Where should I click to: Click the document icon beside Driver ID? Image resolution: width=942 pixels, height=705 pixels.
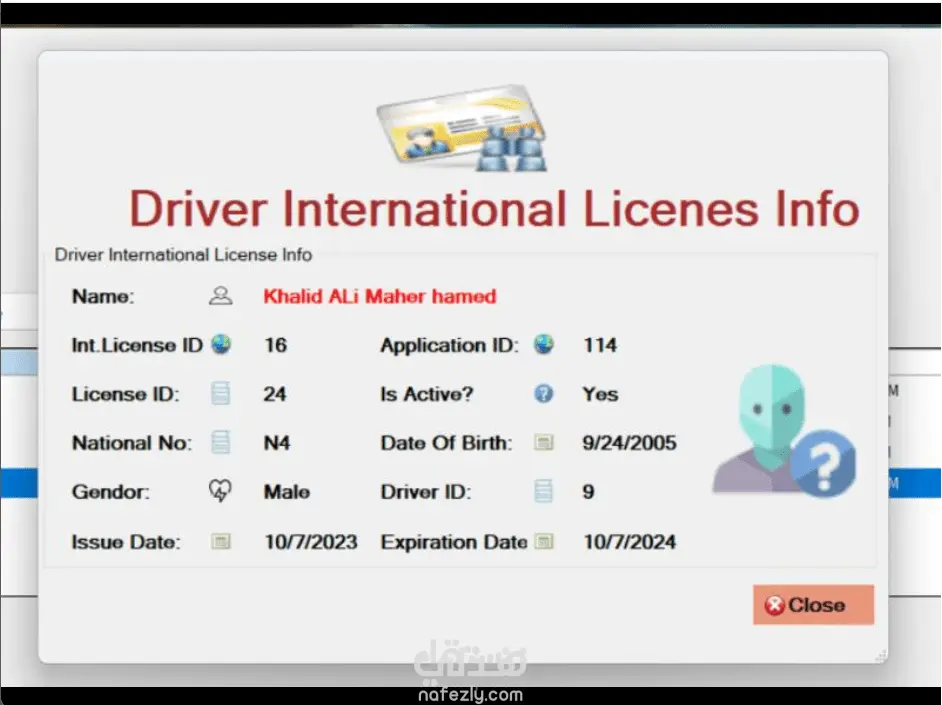click(543, 491)
